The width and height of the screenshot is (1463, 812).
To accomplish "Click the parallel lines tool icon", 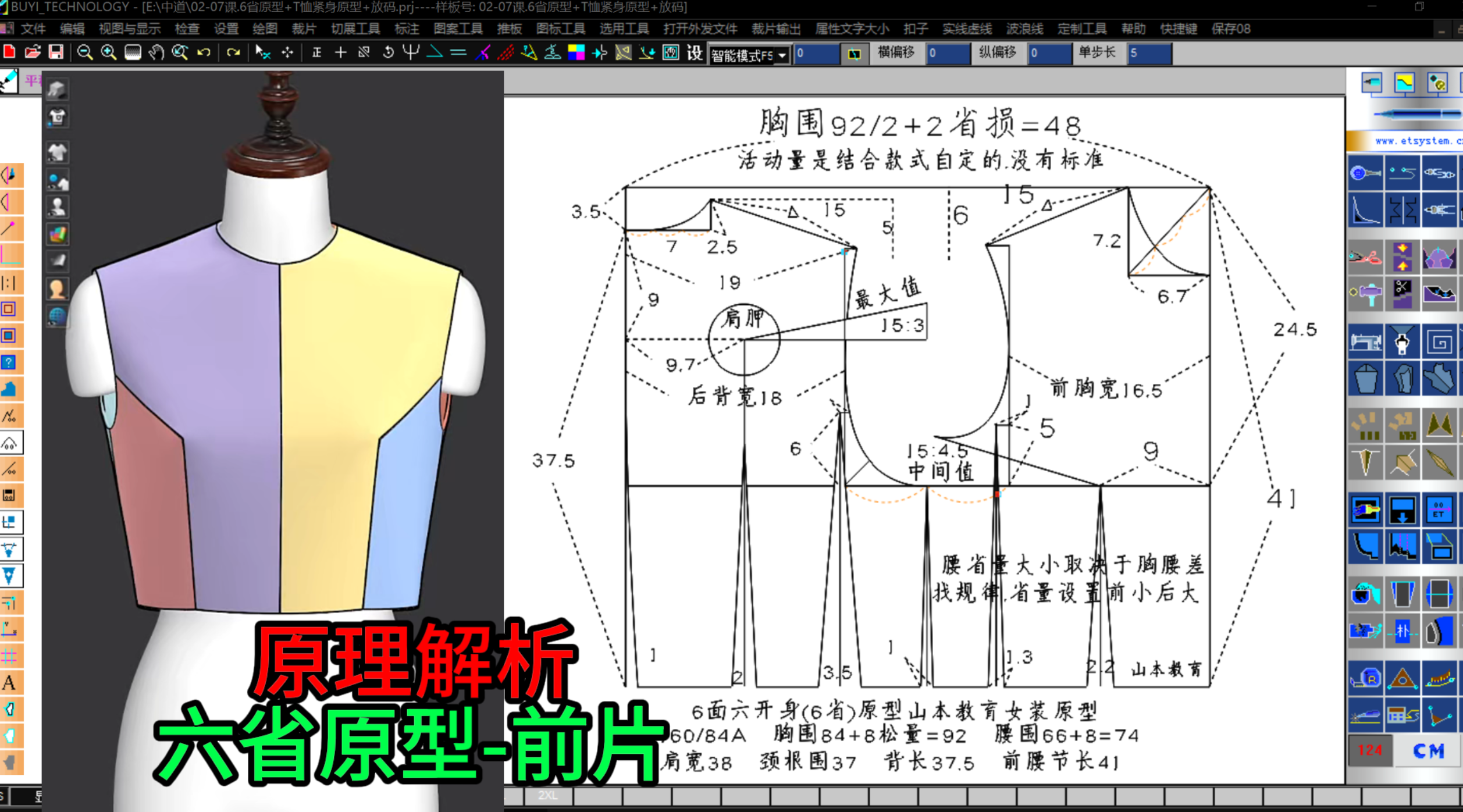I will [458, 53].
